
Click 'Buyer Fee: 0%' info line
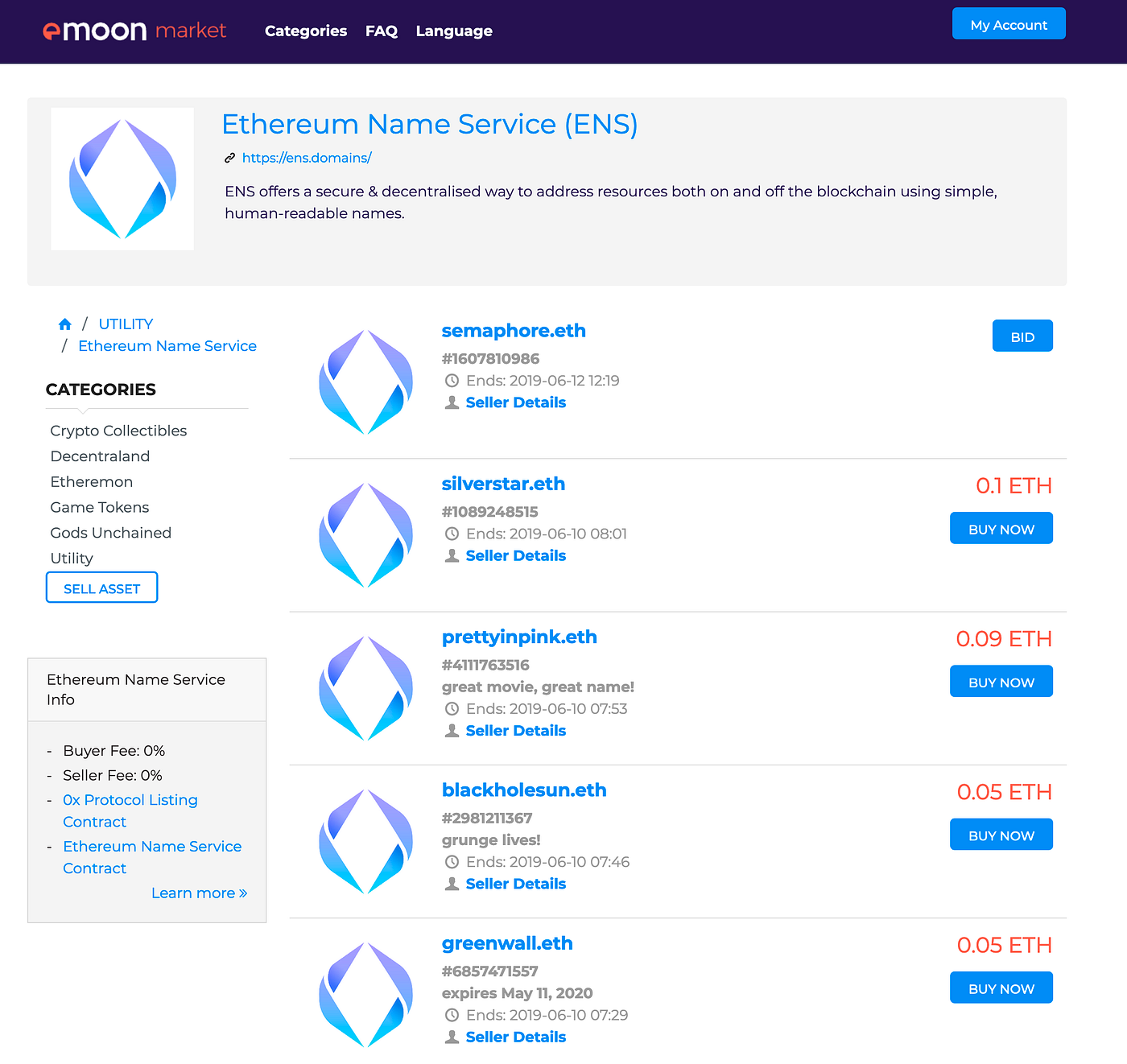(x=114, y=751)
